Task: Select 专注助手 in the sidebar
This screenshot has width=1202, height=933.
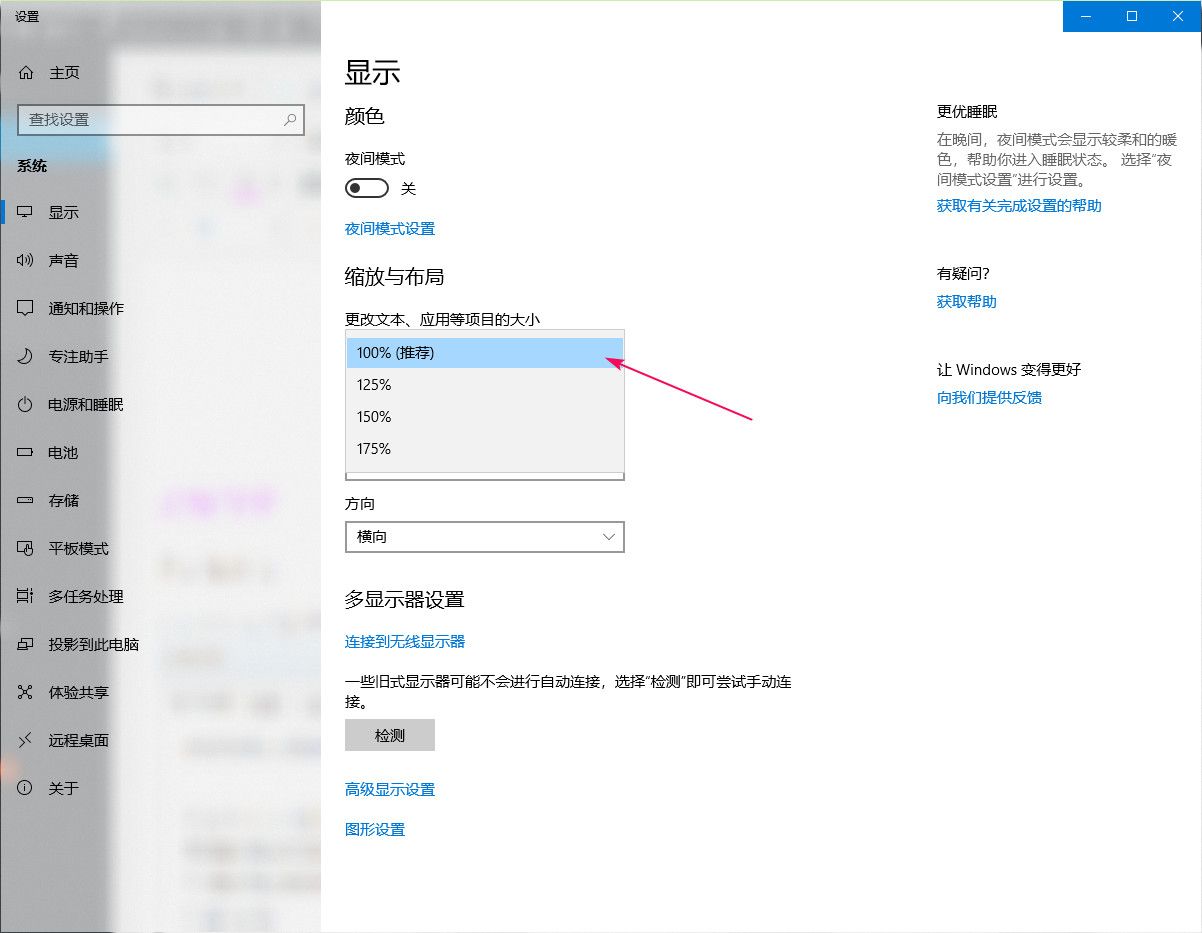Action: [160, 357]
